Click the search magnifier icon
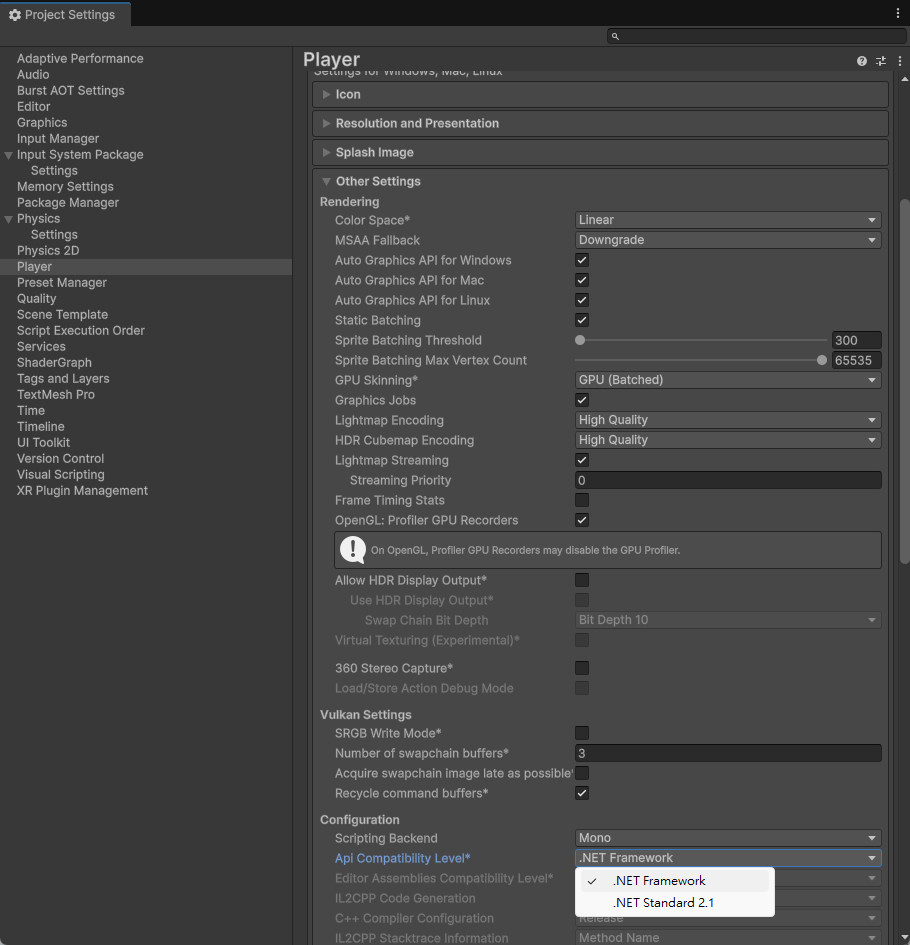The height and width of the screenshot is (945, 910). (x=615, y=36)
